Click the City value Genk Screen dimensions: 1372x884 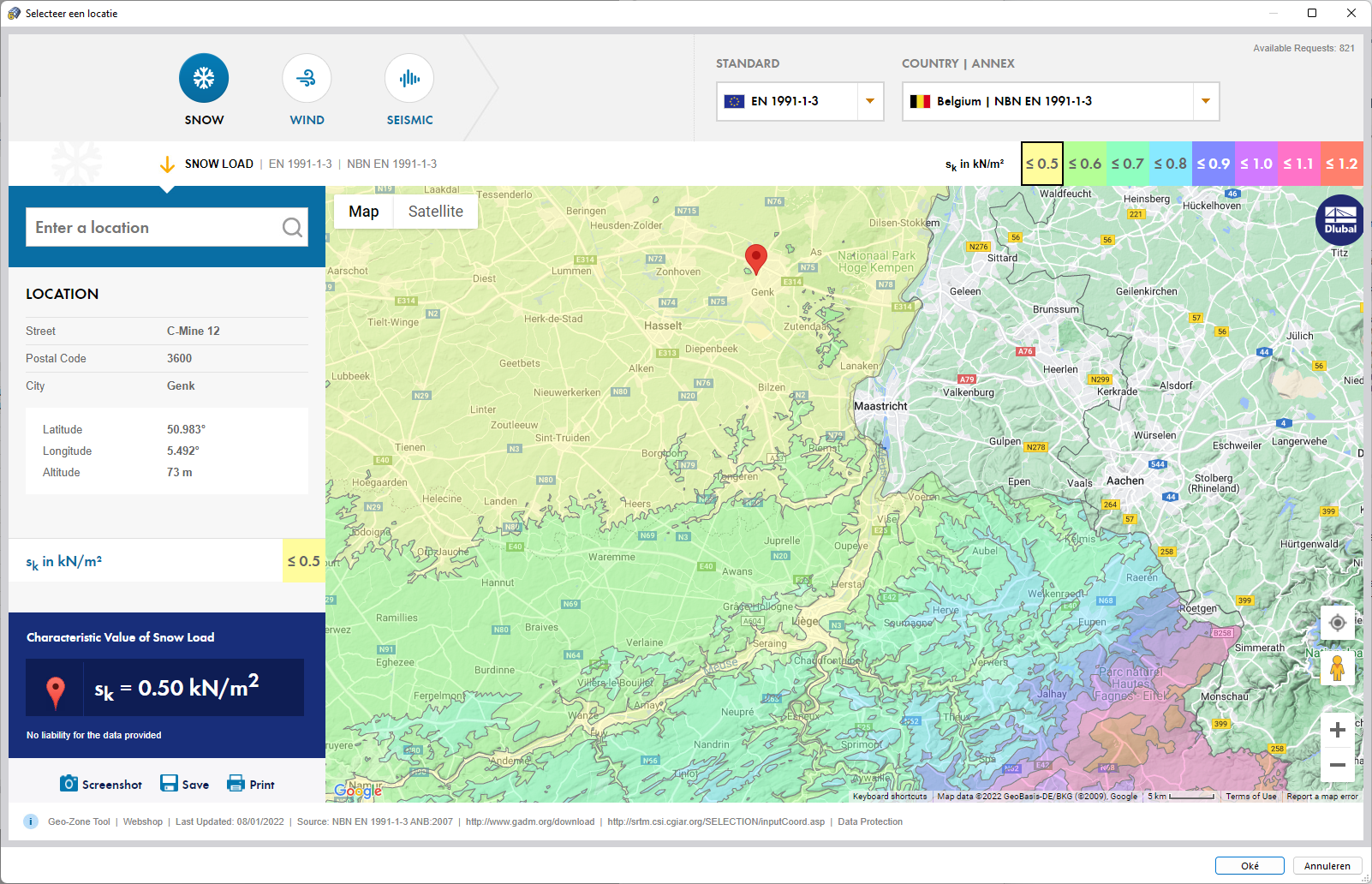tap(181, 385)
